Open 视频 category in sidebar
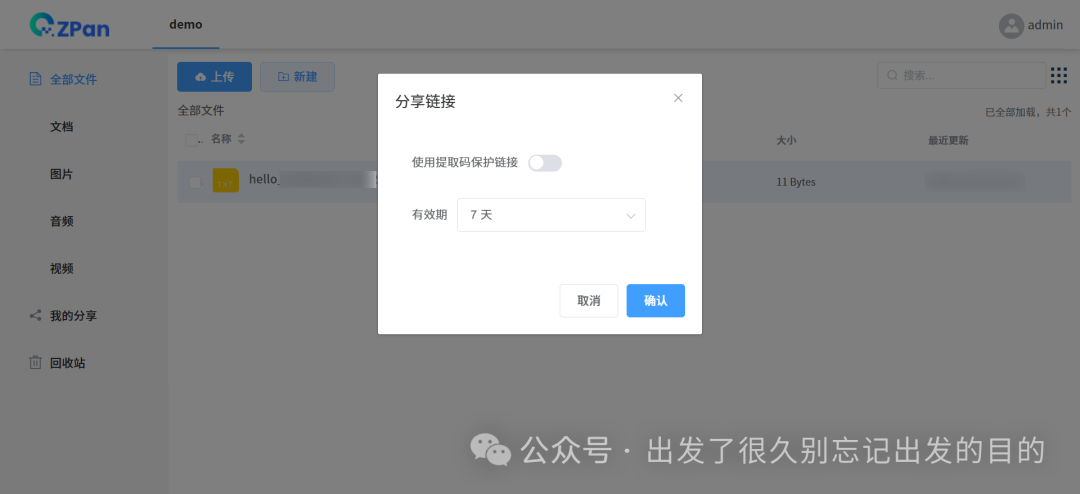Screen dimensions: 1080x494 click(x=61, y=269)
